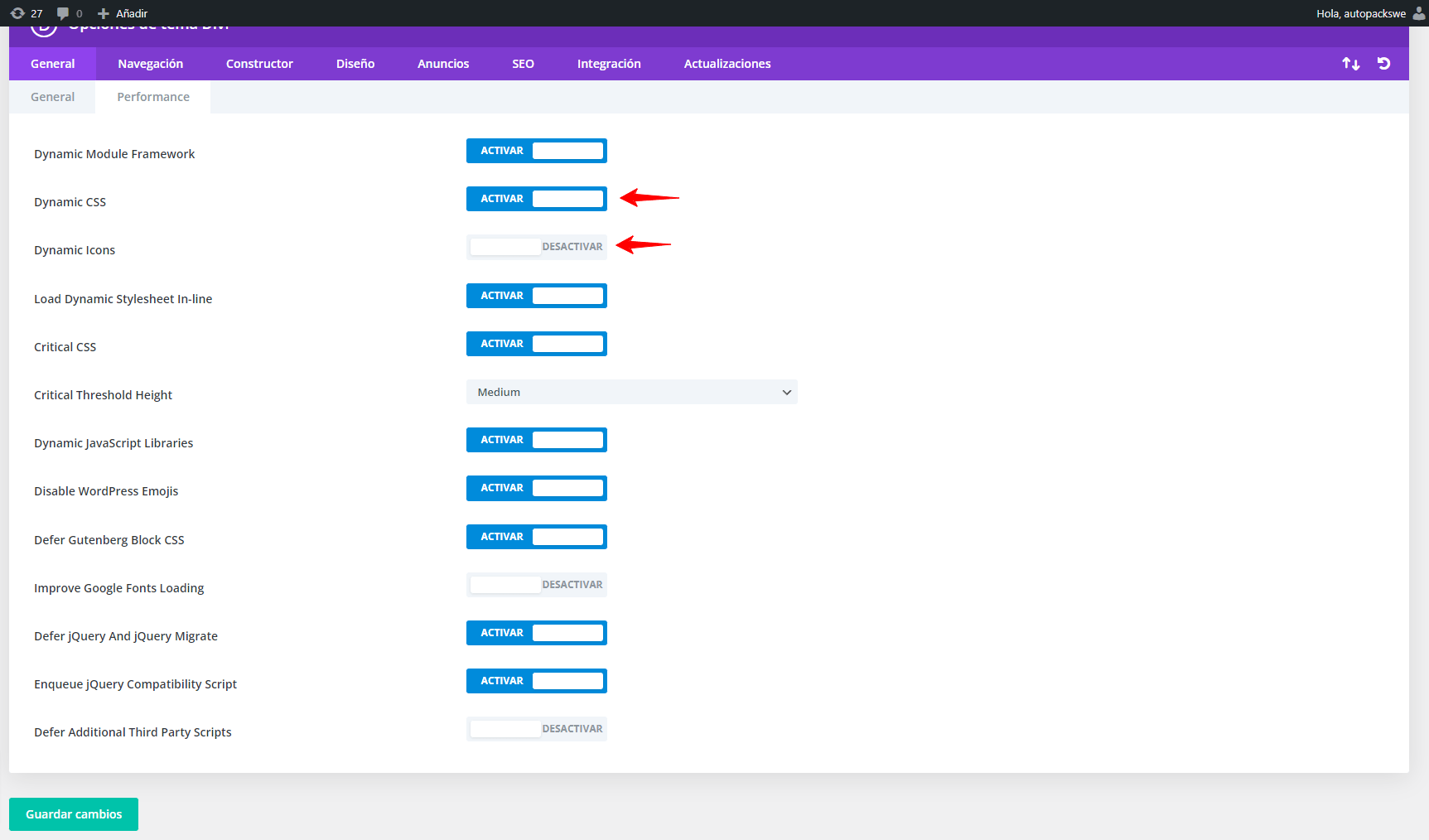Click the updates icon showing 27
Viewport: 1429px width, 840px height.
coord(17,13)
